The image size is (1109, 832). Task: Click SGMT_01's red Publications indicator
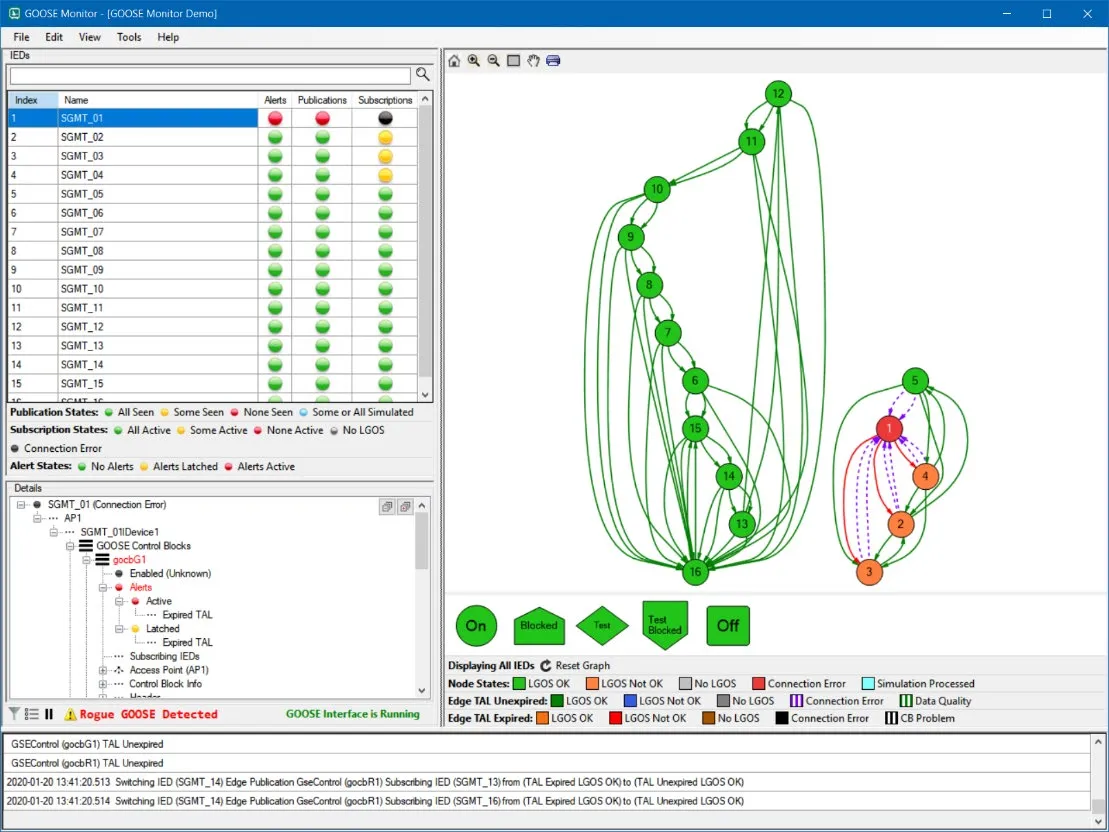pyautogui.click(x=323, y=119)
